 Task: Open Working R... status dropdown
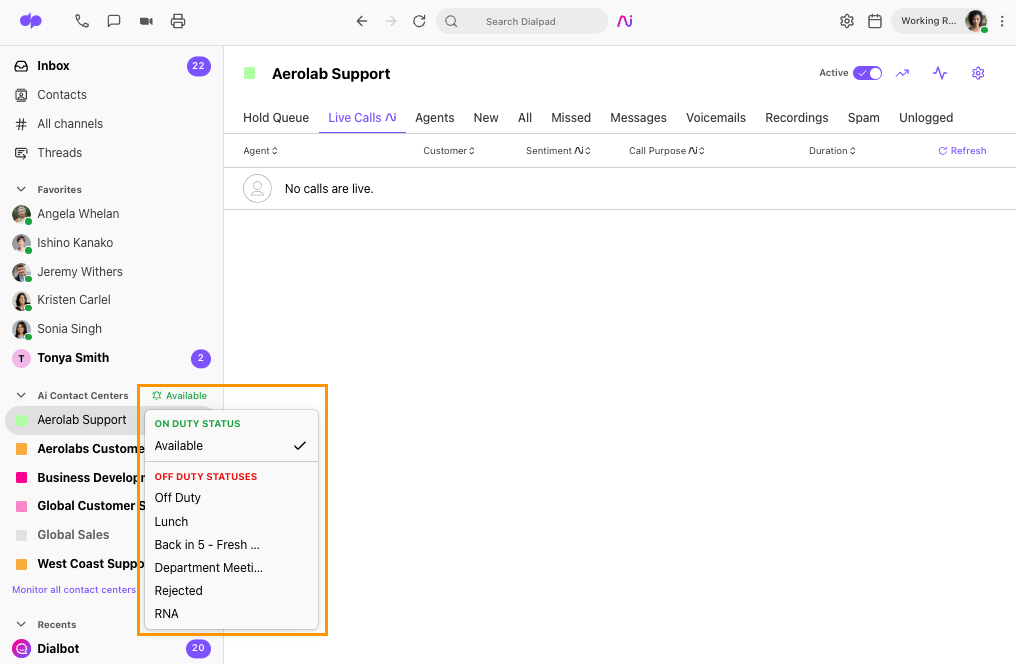click(928, 21)
